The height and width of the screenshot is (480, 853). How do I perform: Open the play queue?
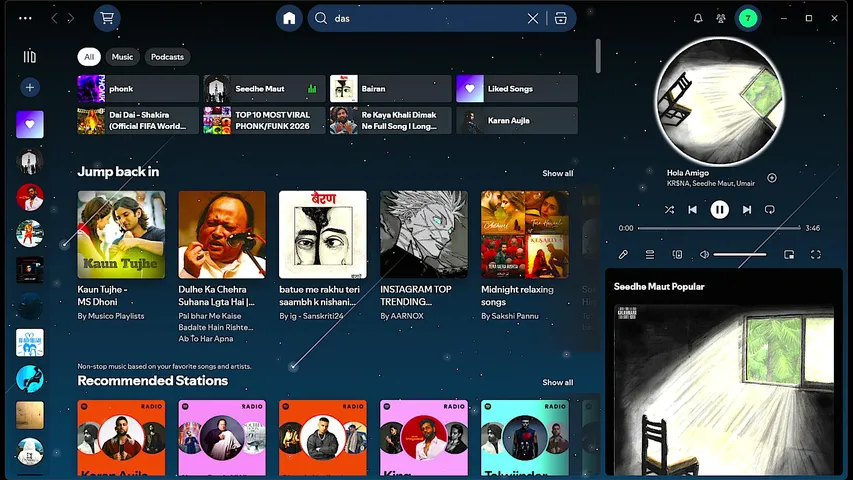coord(650,254)
